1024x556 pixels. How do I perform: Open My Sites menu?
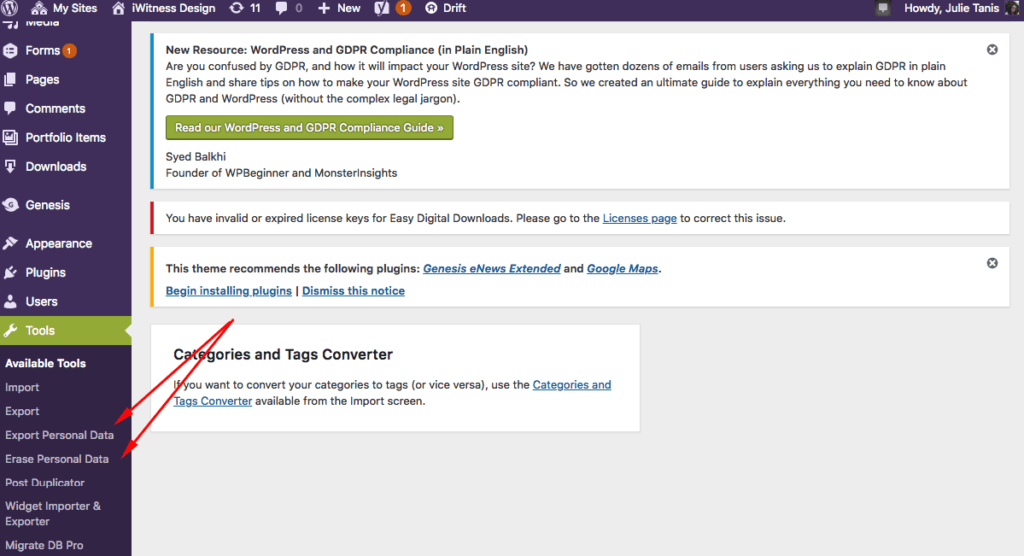pyautogui.click(x=74, y=8)
